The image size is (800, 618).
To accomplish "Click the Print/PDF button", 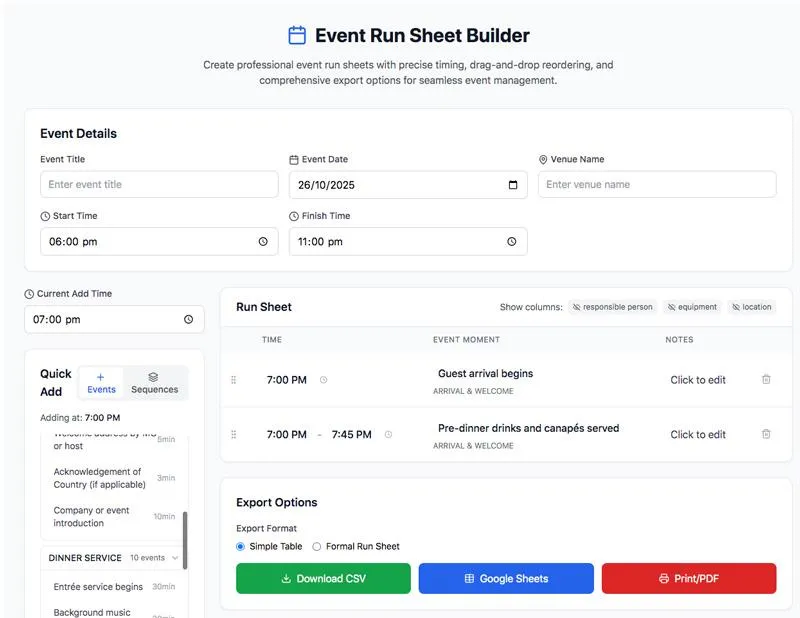I will click(x=689, y=578).
